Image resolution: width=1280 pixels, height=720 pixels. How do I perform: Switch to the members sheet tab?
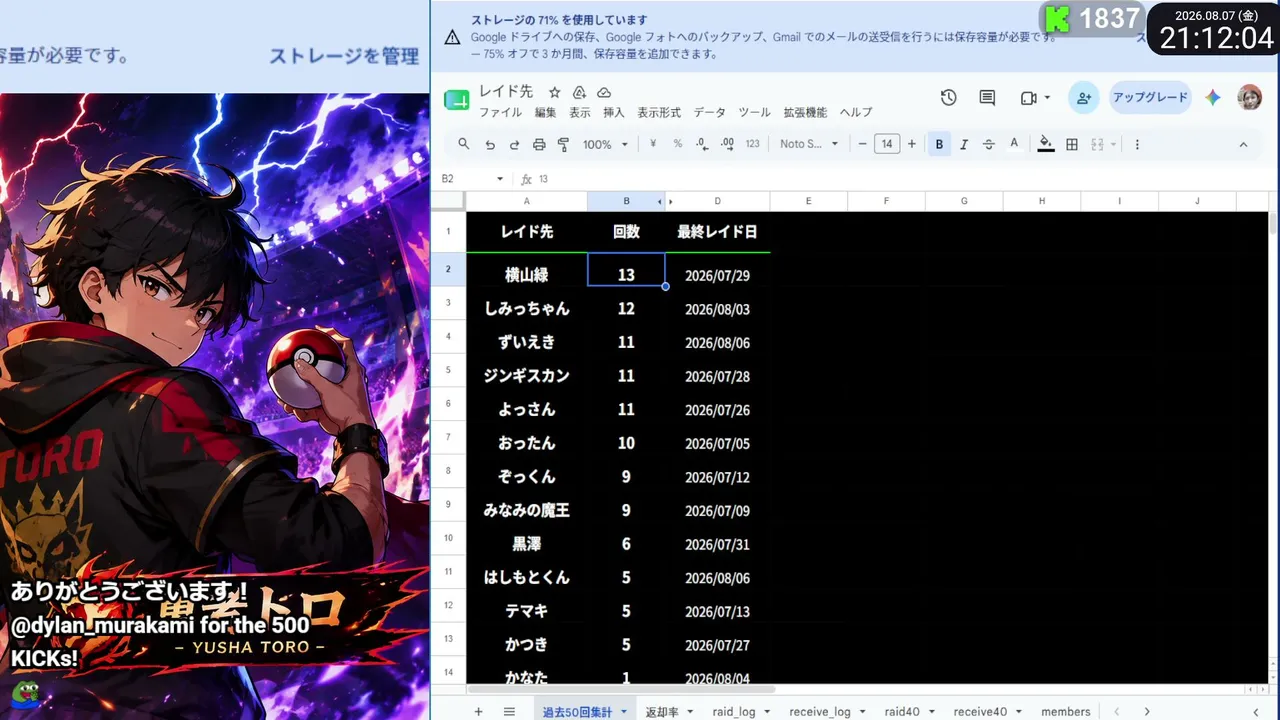click(x=1066, y=711)
